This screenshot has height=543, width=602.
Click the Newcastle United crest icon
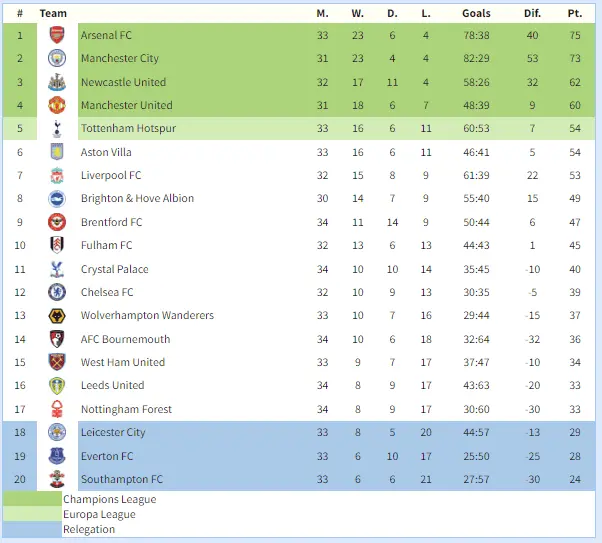coord(56,82)
